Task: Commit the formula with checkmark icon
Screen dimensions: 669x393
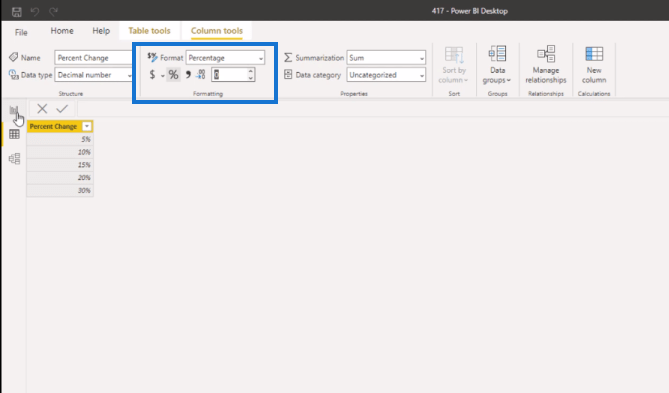Action: (62, 109)
